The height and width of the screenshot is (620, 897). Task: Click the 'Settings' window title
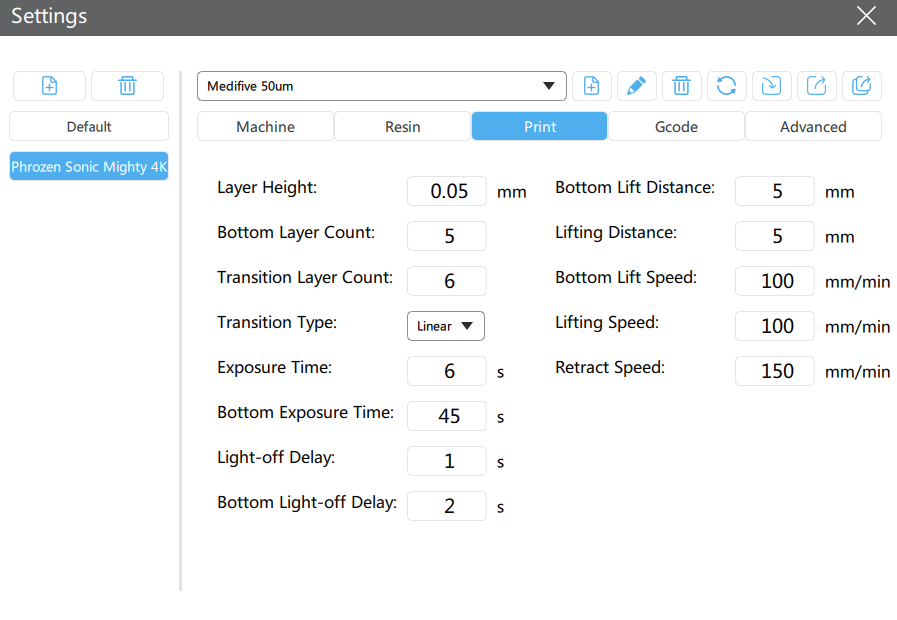(x=49, y=16)
